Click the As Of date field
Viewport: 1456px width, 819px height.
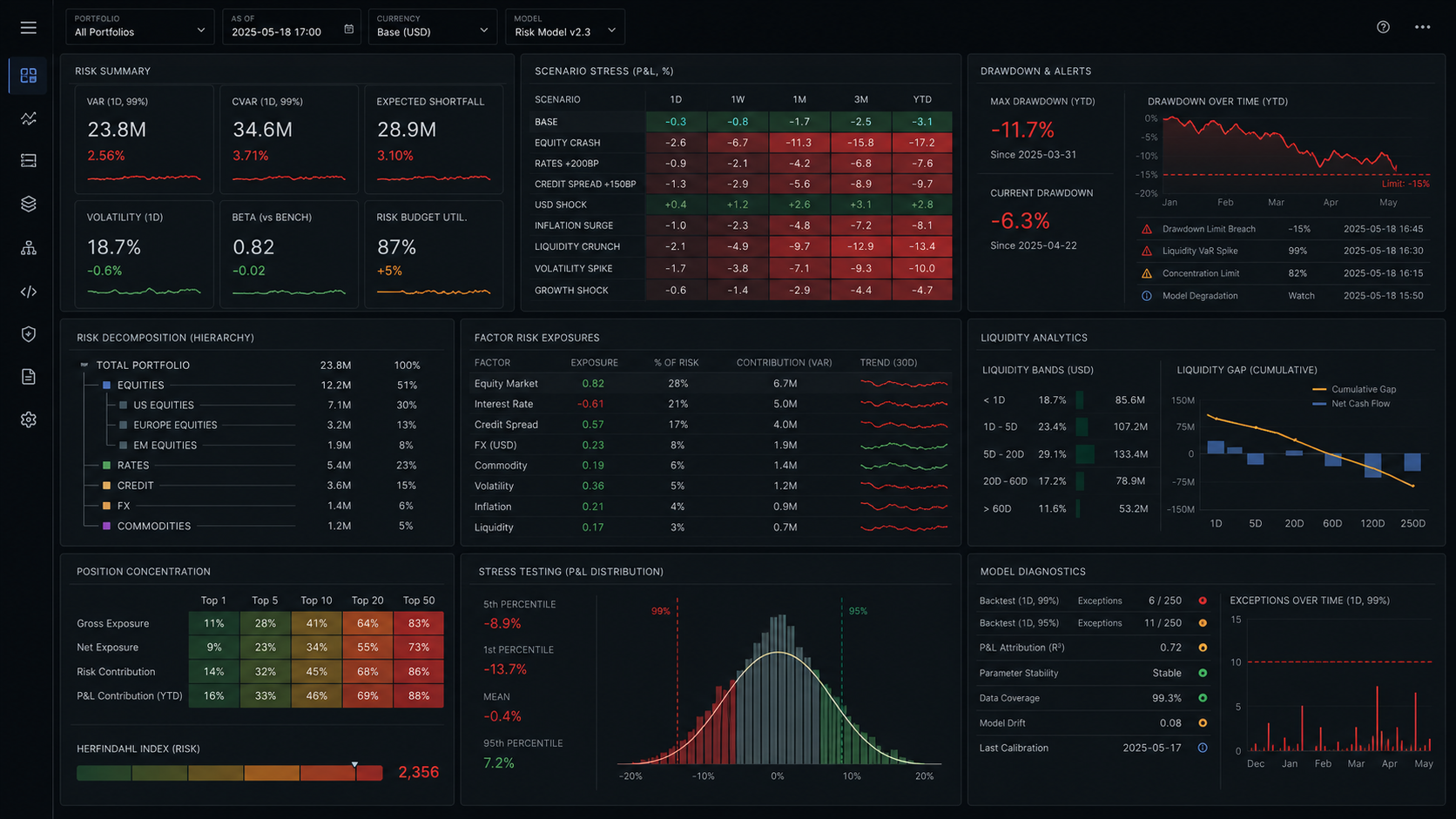point(292,27)
